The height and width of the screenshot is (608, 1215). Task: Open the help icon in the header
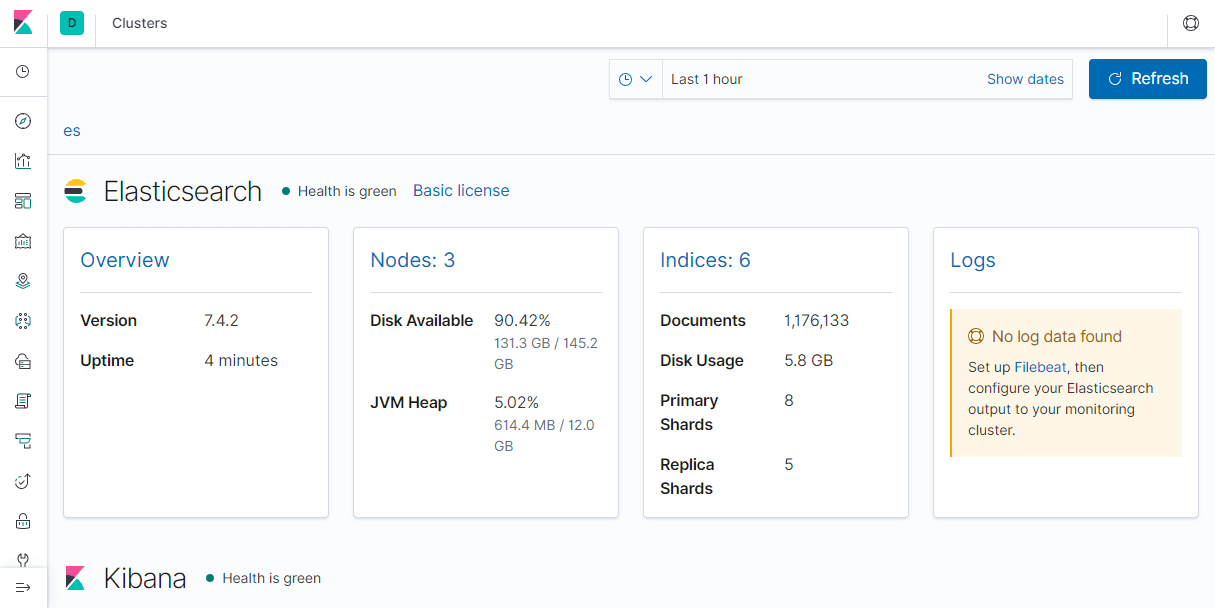(1190, 23)
